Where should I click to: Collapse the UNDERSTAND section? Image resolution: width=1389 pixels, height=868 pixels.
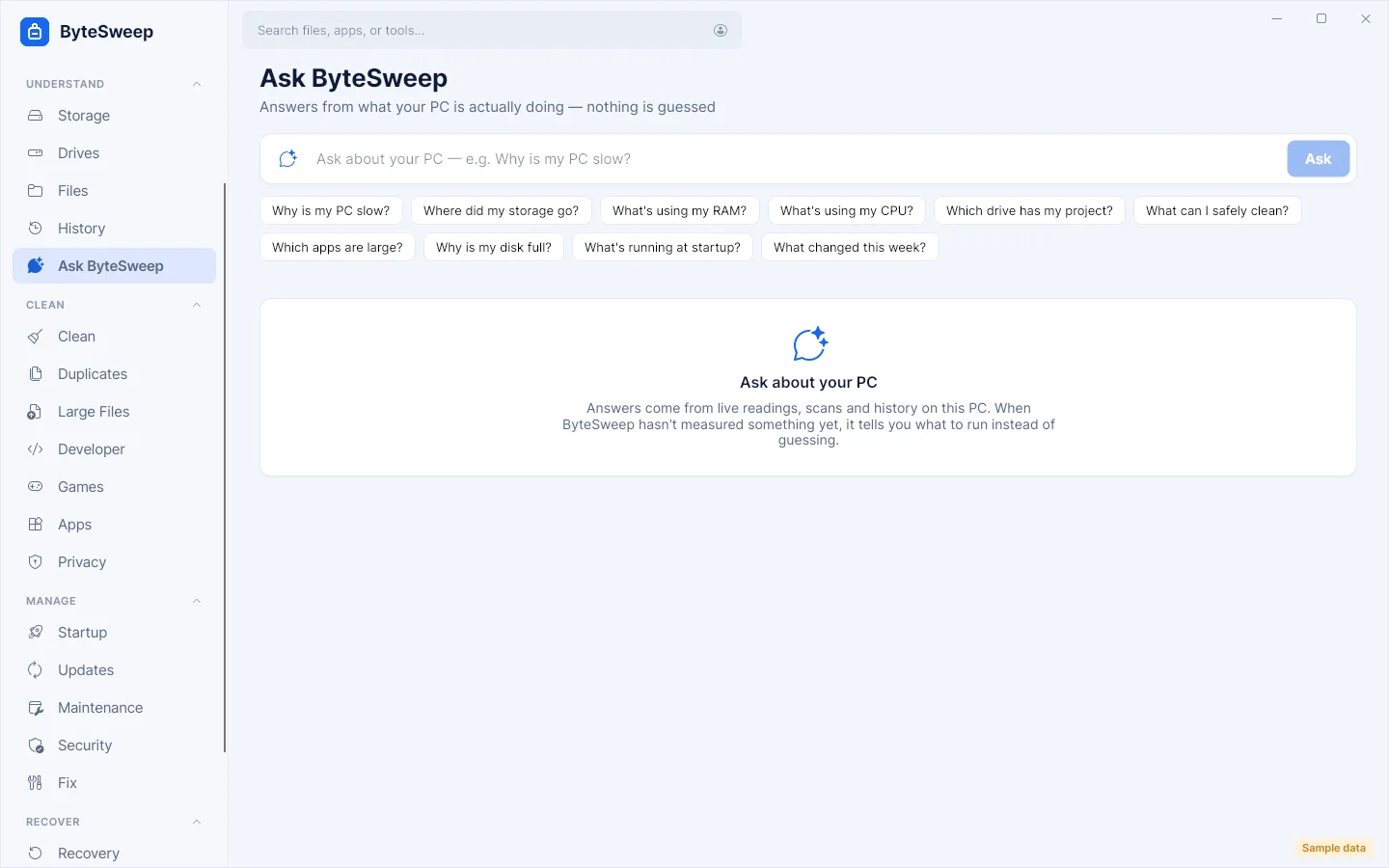pos(197,84)
